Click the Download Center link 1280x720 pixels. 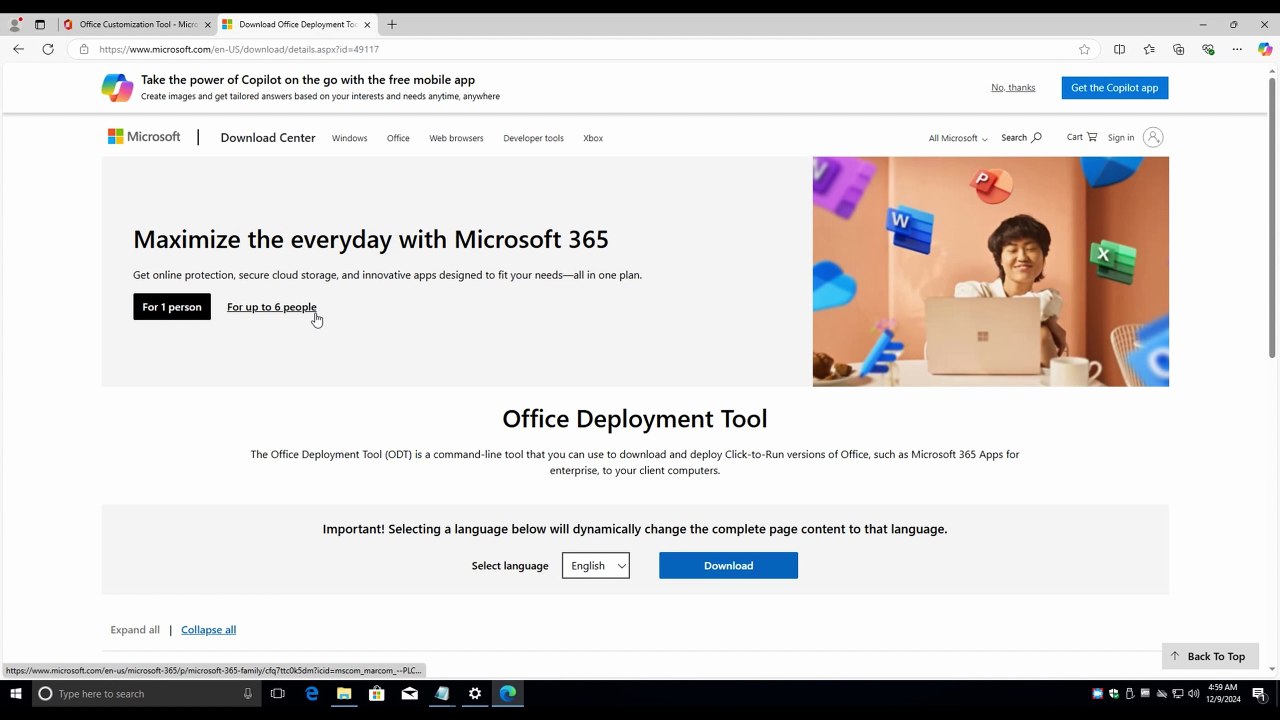click(268, 138)
